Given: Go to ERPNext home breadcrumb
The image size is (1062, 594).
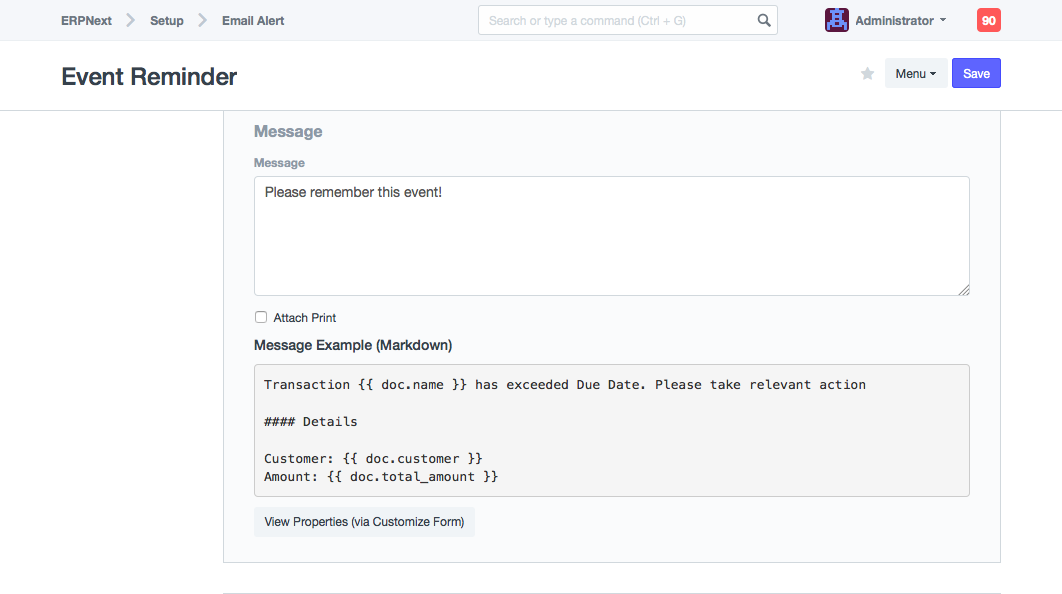Looking at the screenshot, I should tap(86, 20).
